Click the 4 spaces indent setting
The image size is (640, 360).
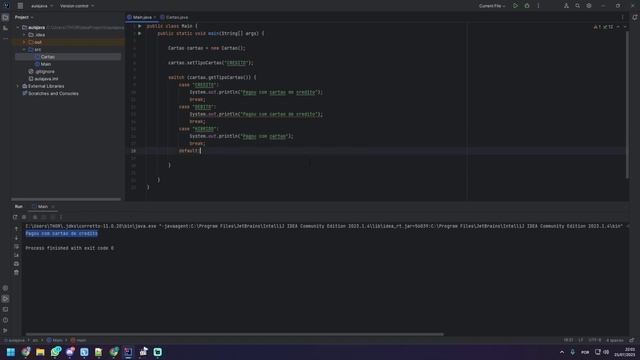(615, 340)
